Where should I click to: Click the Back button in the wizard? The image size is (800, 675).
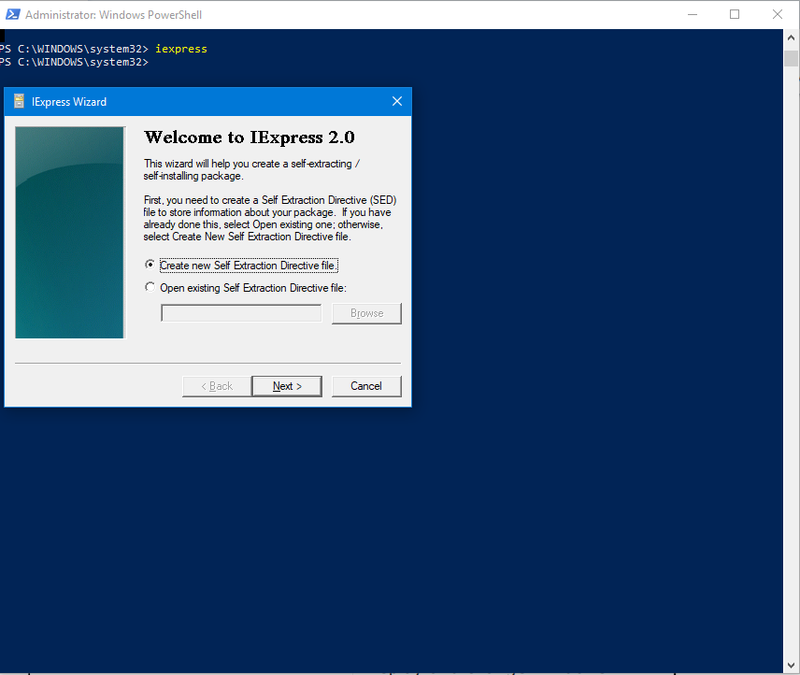pos(216,385)
